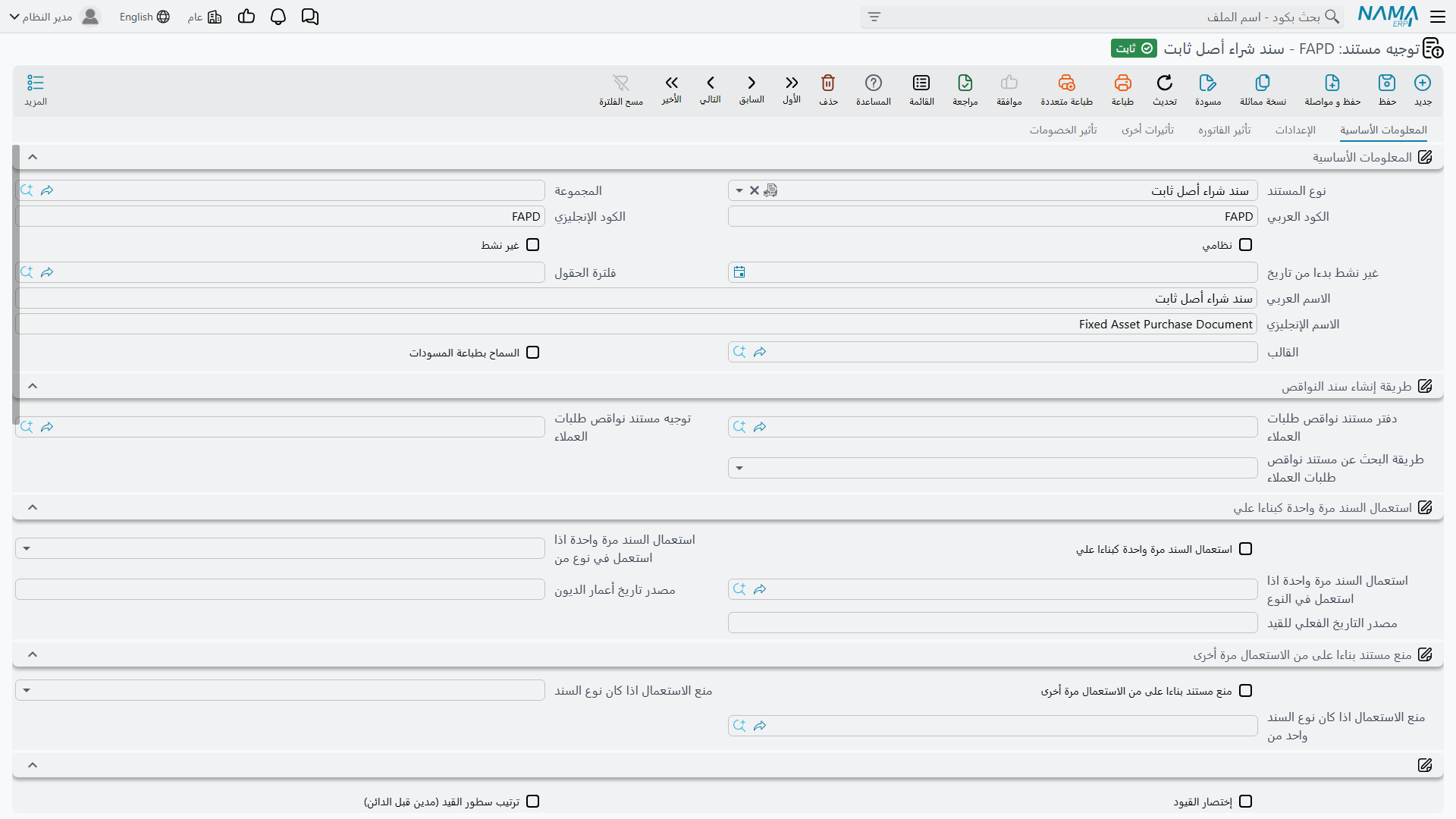Click calendar icon in غير نشط بدءا من تاريخ

739,272
